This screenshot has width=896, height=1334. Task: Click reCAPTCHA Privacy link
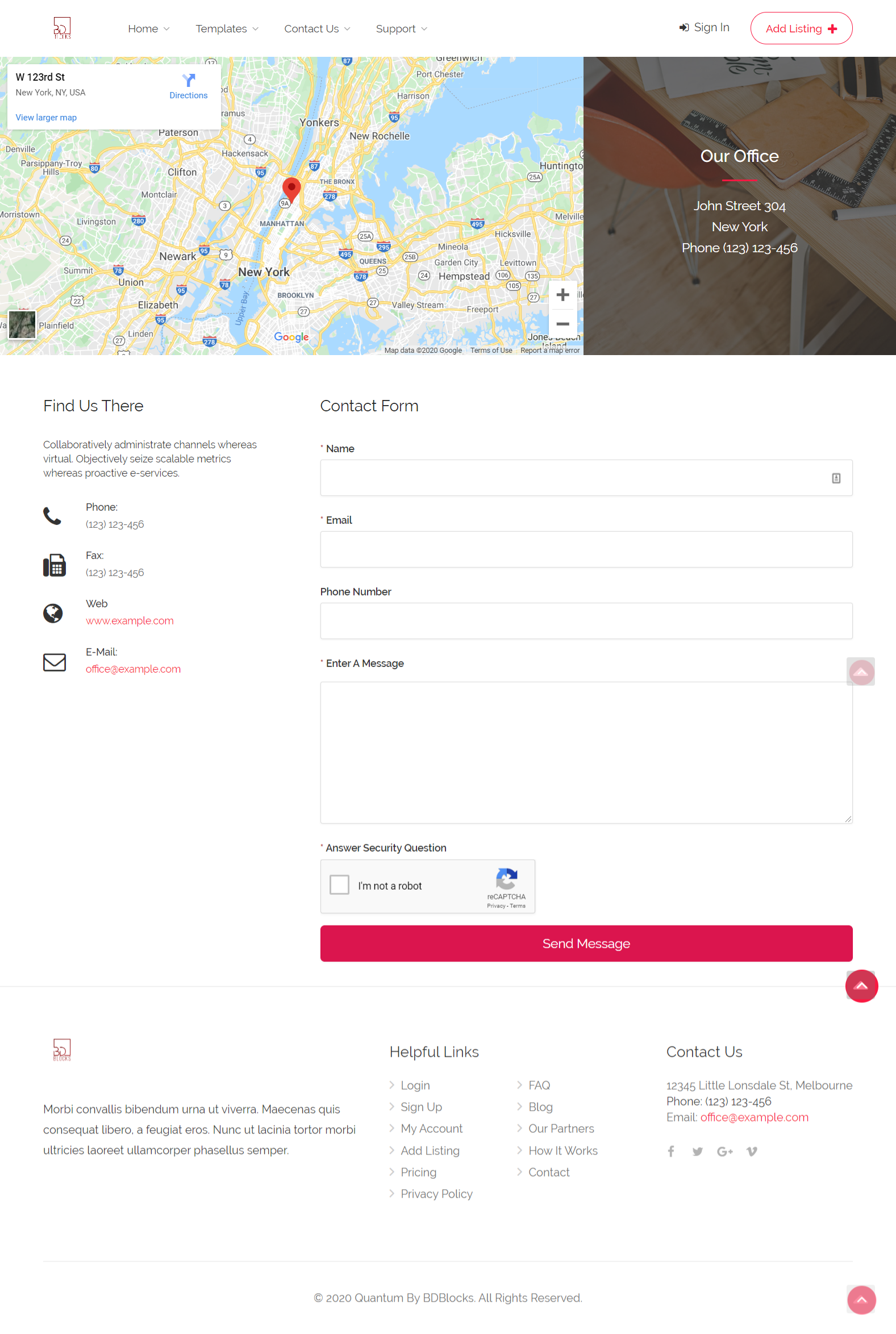tap(495, 906)
